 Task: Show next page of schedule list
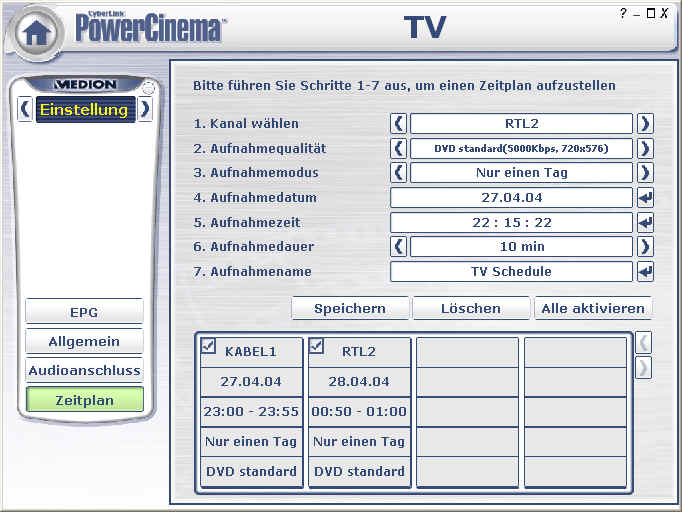pos(643,368)
